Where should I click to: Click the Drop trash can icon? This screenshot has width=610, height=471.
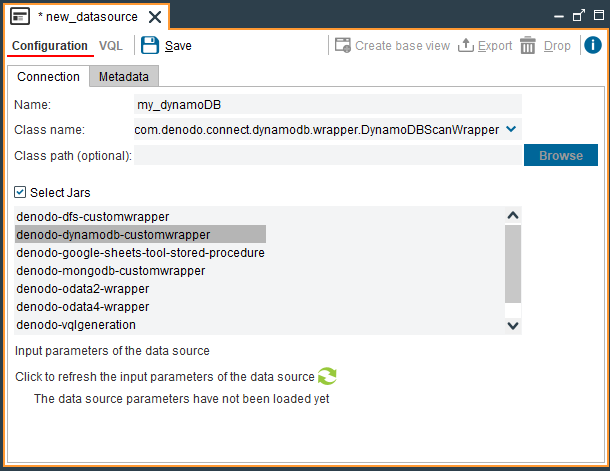click(x=528, y=45)
